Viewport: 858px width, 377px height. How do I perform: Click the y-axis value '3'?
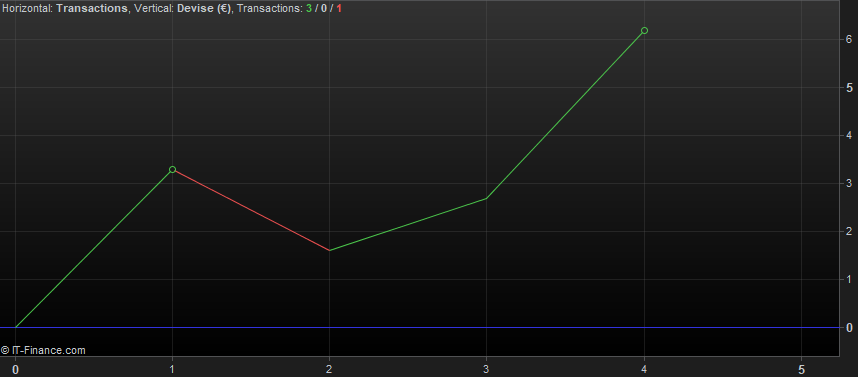[848, 183]
